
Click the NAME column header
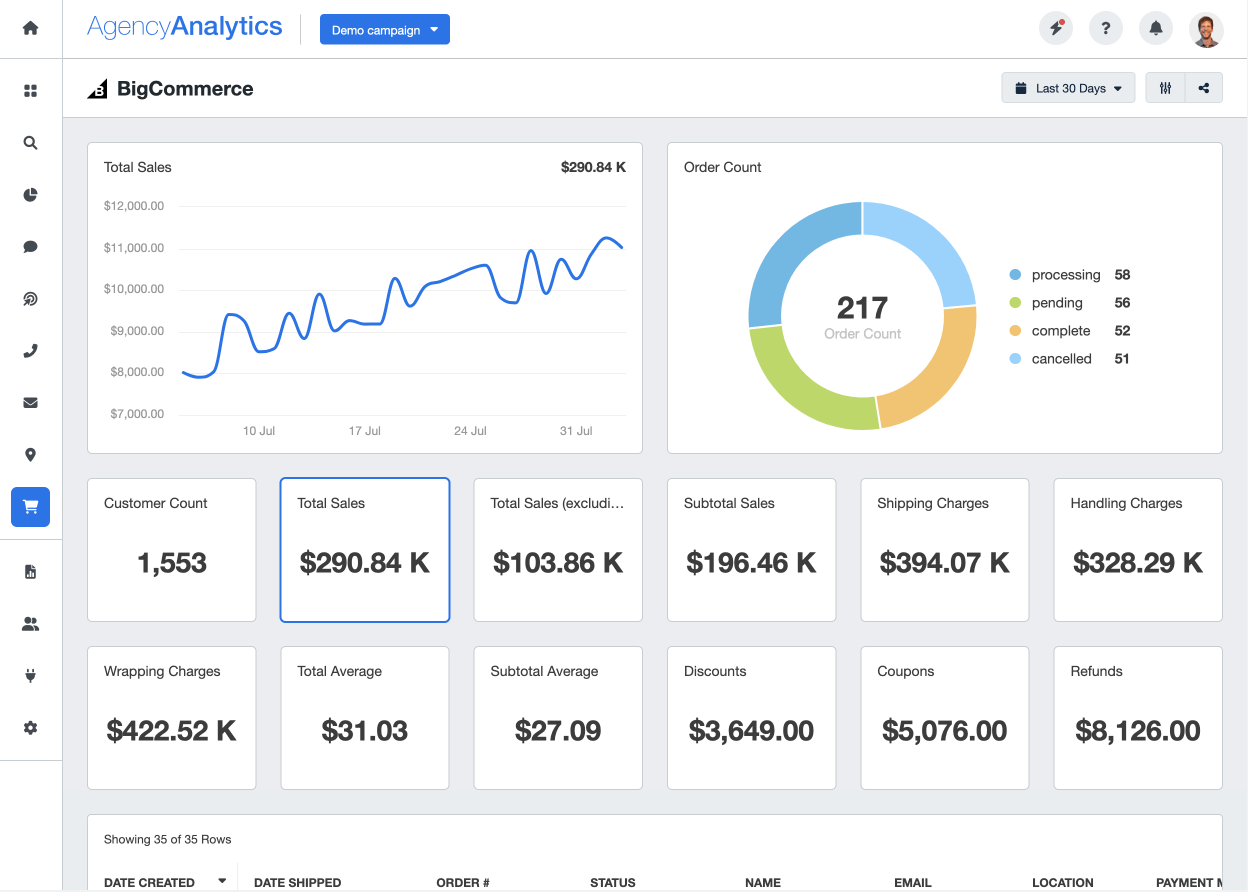763,883
